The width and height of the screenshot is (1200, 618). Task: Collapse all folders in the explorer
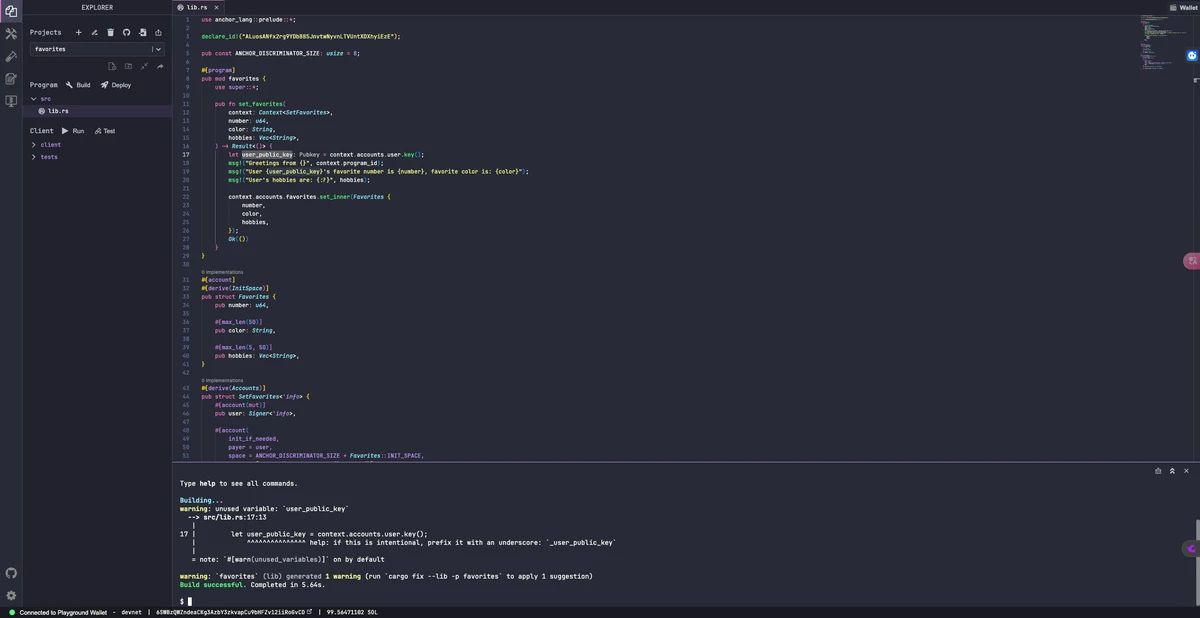[x=144, y=66]
